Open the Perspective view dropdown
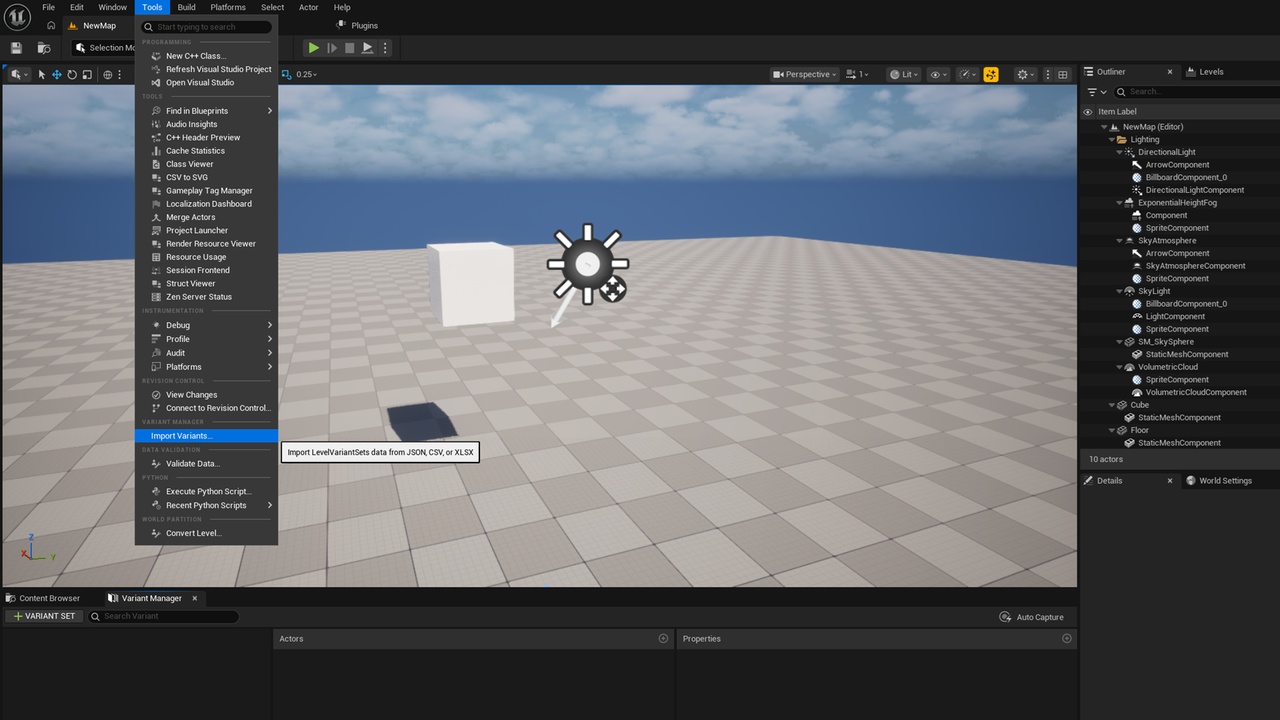This screenshot has width=1280, height=720. 805,74
